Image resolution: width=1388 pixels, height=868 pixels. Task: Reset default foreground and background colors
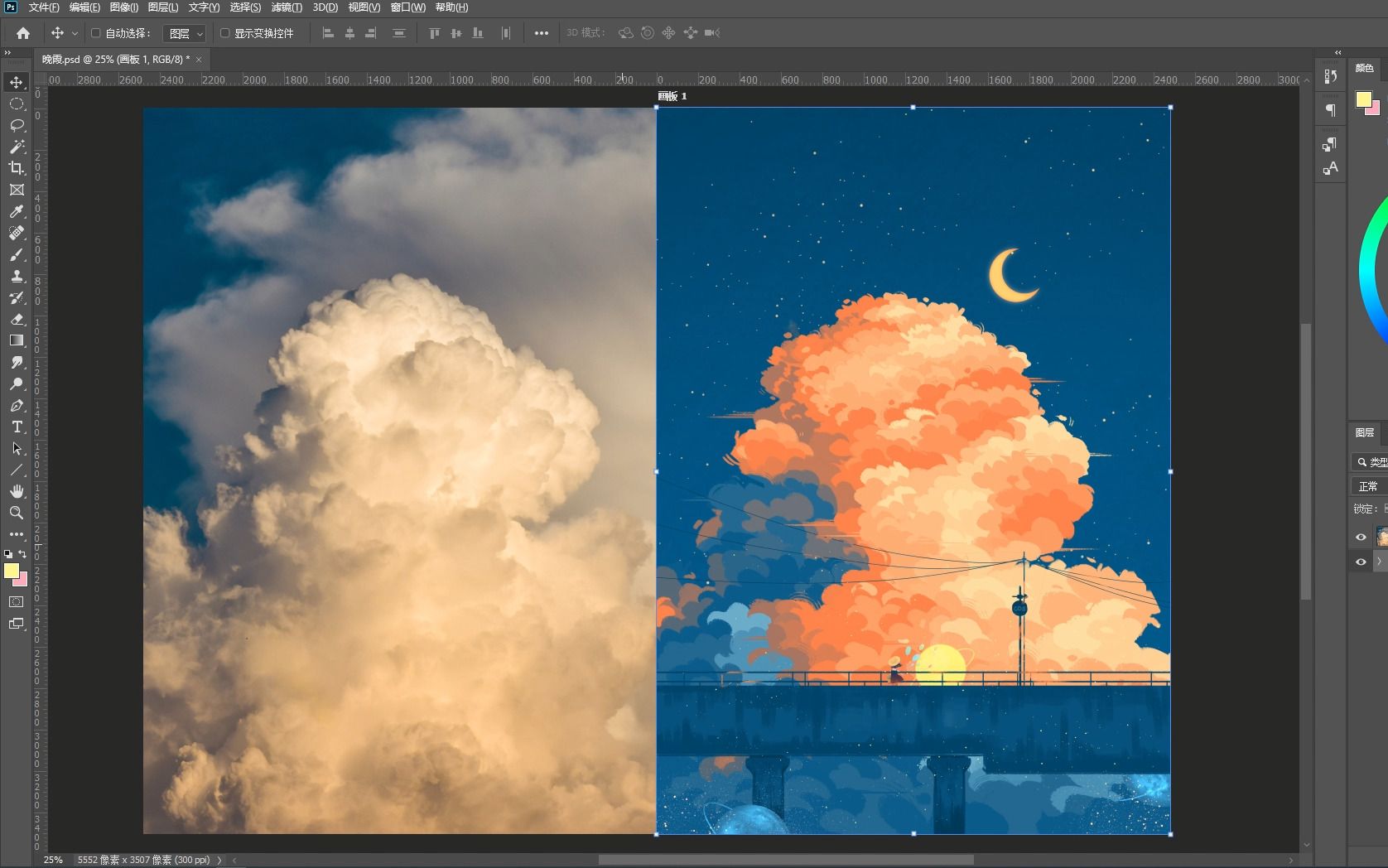pos(8,554)
